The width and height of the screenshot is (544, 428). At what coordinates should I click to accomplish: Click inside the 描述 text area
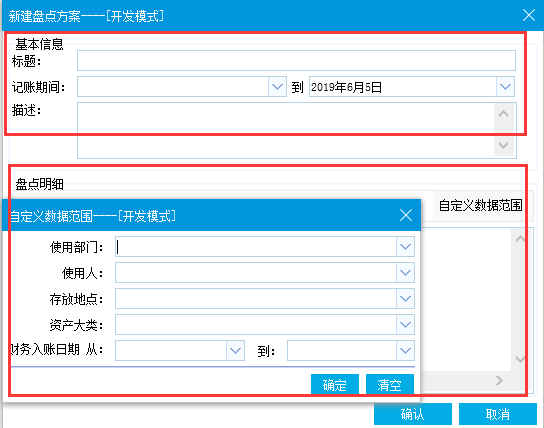coord(286,130)
